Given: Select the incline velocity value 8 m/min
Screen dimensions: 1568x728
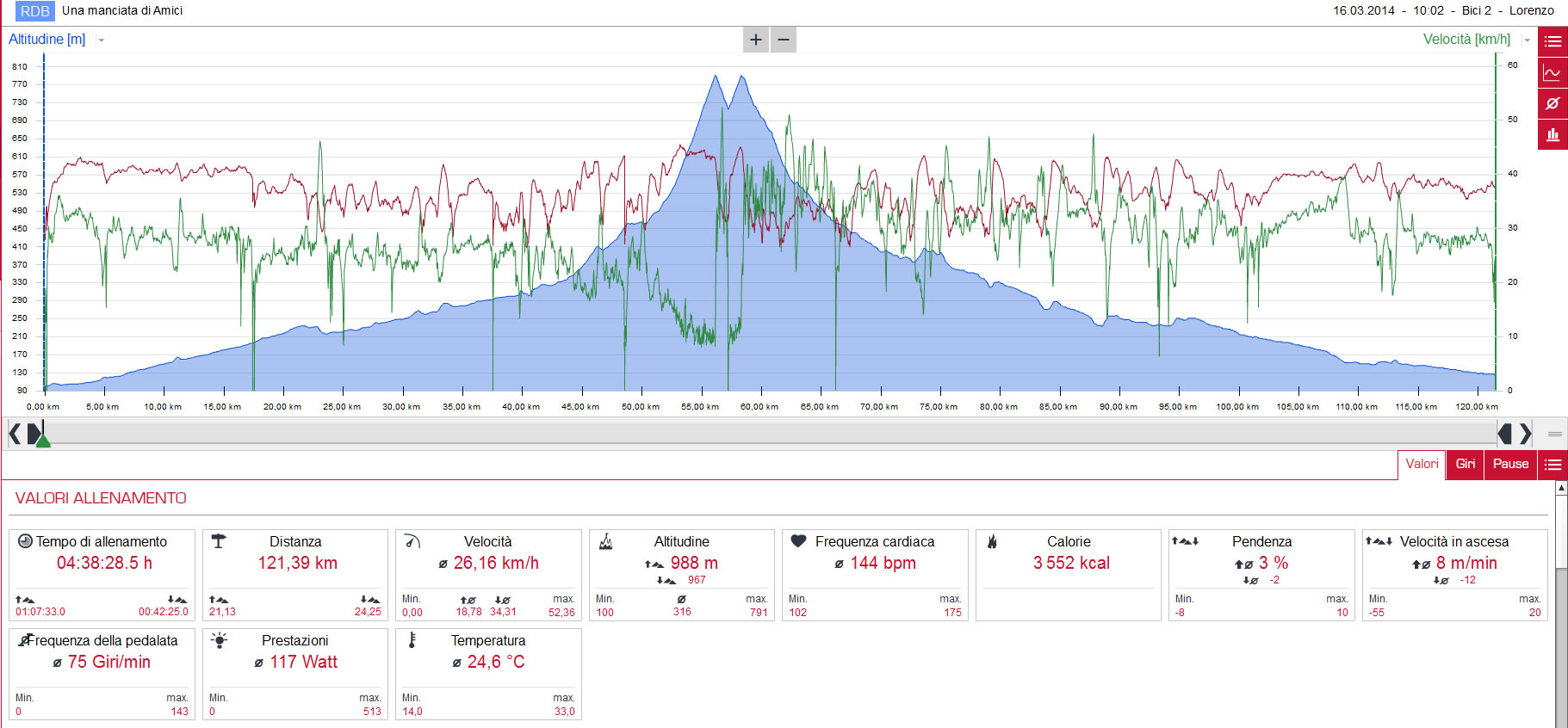Looking at the screenshot, I should 1466,563.
